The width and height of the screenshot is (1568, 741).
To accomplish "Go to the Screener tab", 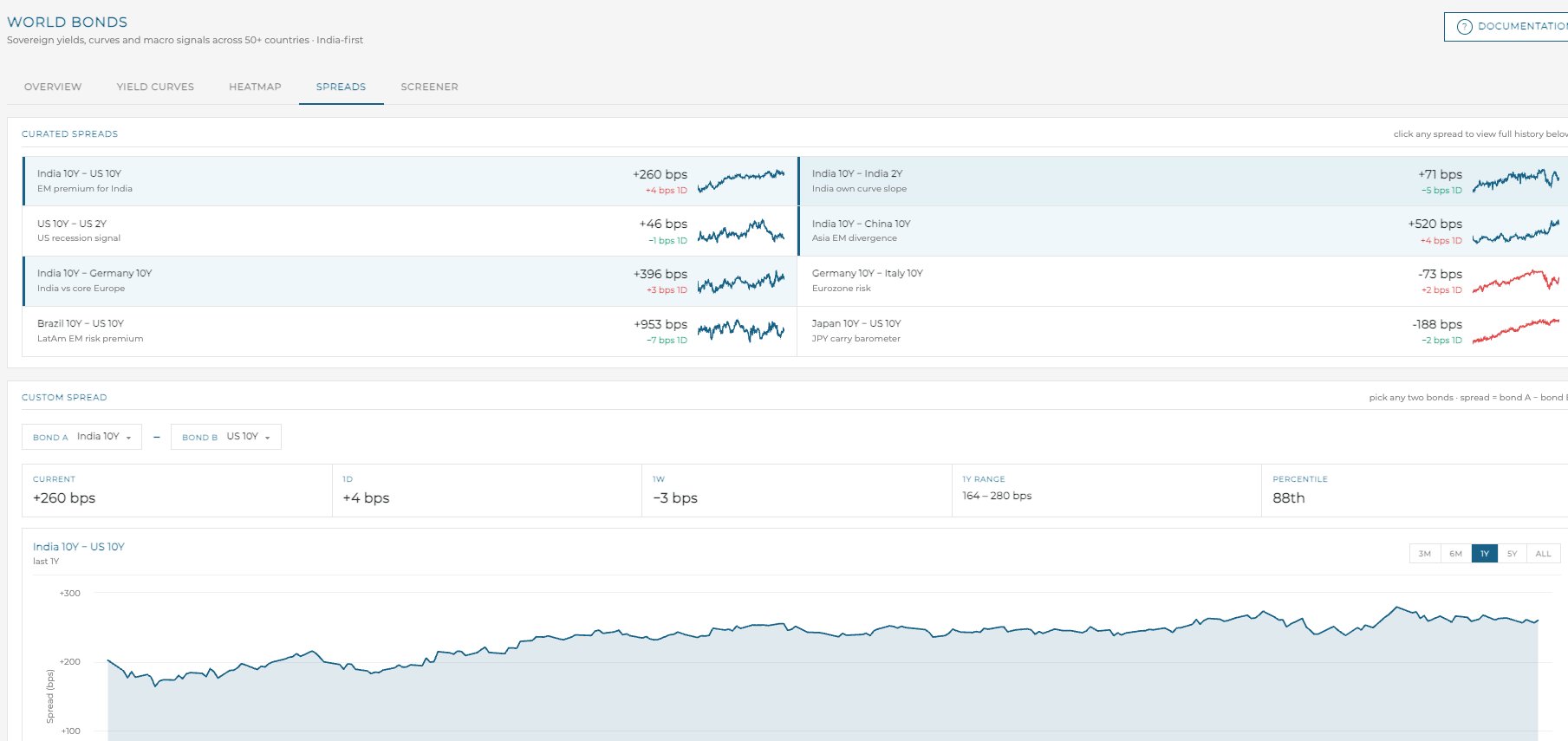I will pos(429,87).
